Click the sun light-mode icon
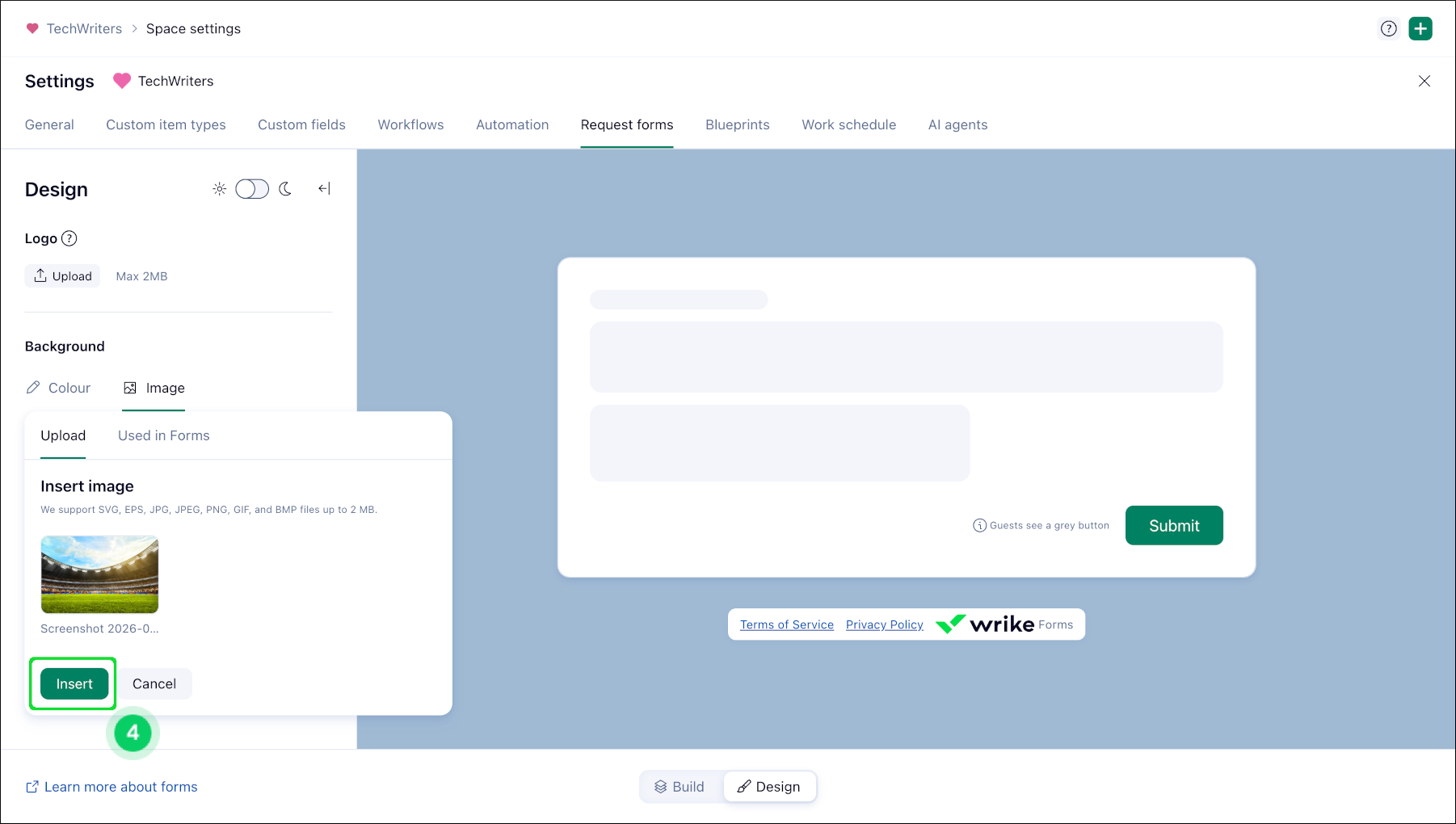 tap(219, 189)
